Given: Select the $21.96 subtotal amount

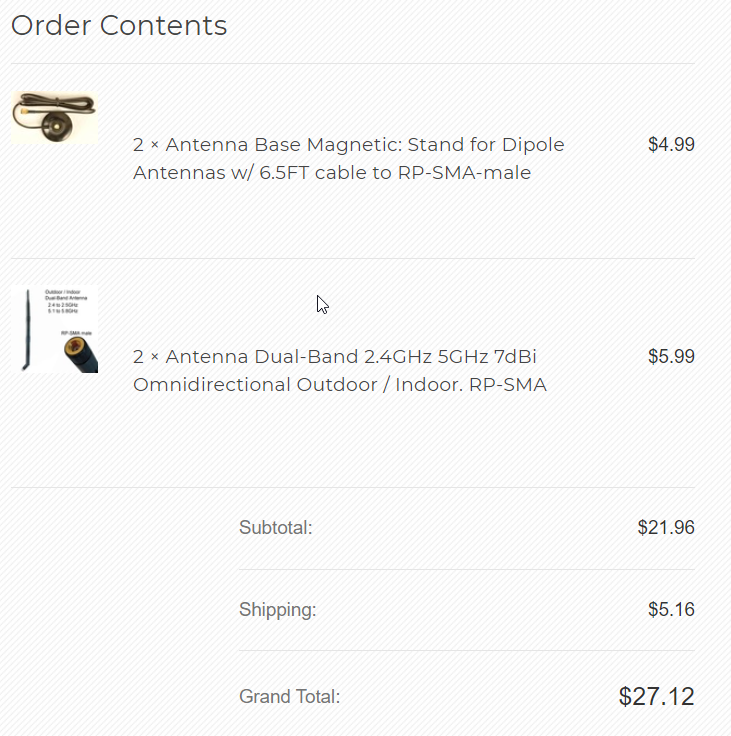Looking at the screenshot, I should (666, 528).
